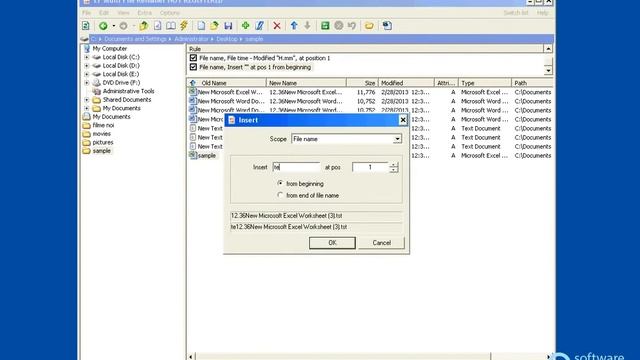Open the Edit menu

coord(104,13)
